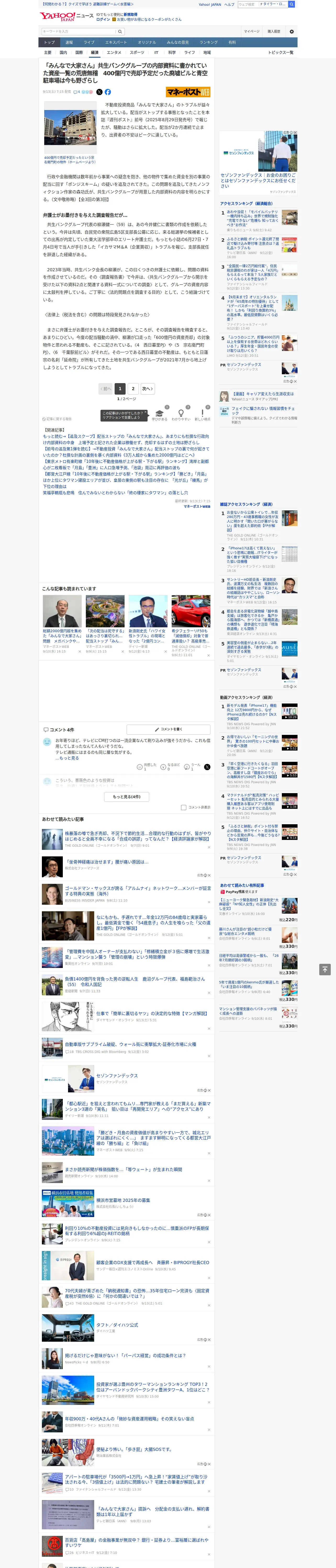
Task: Open the 自動車部品サプライヤー破綻 article
Action: 131,1044
